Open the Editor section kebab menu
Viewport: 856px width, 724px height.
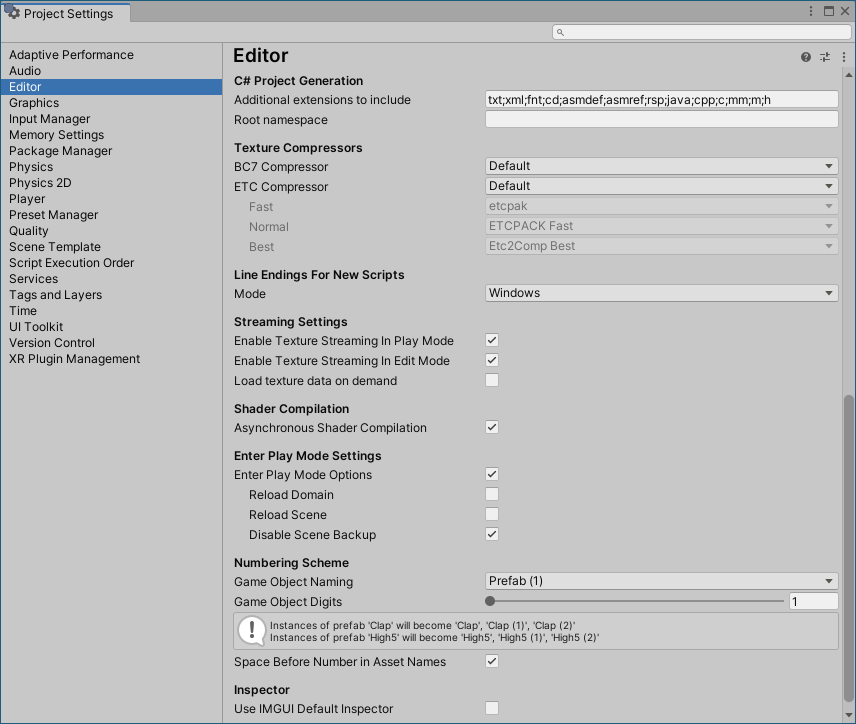[x=844, y=57]
